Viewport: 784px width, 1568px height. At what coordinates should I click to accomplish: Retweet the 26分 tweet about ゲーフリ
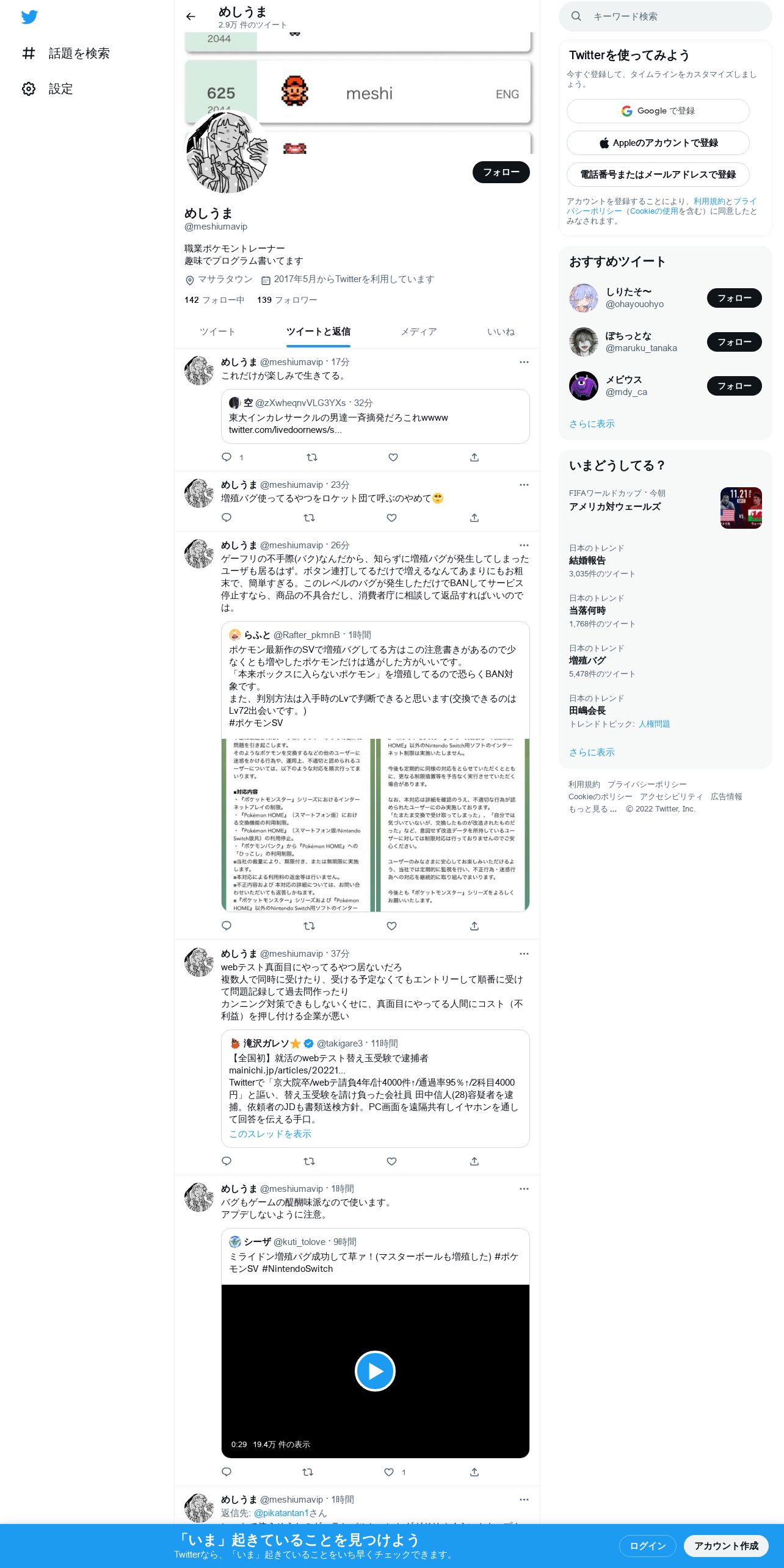pos(309,926)
